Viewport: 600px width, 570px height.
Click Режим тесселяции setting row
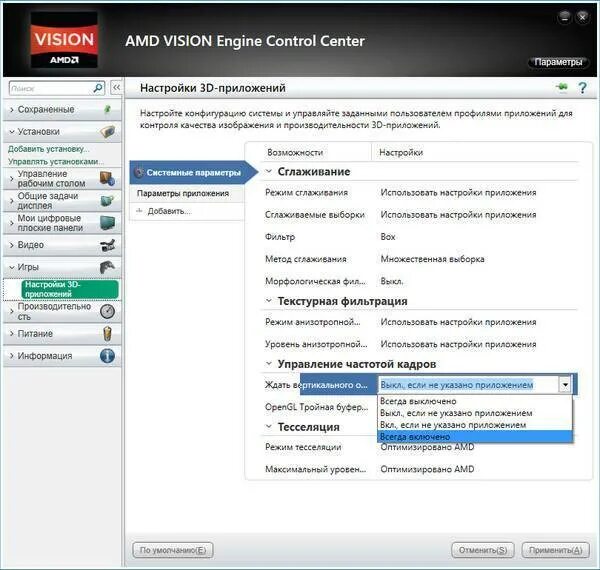coord(419,447)
